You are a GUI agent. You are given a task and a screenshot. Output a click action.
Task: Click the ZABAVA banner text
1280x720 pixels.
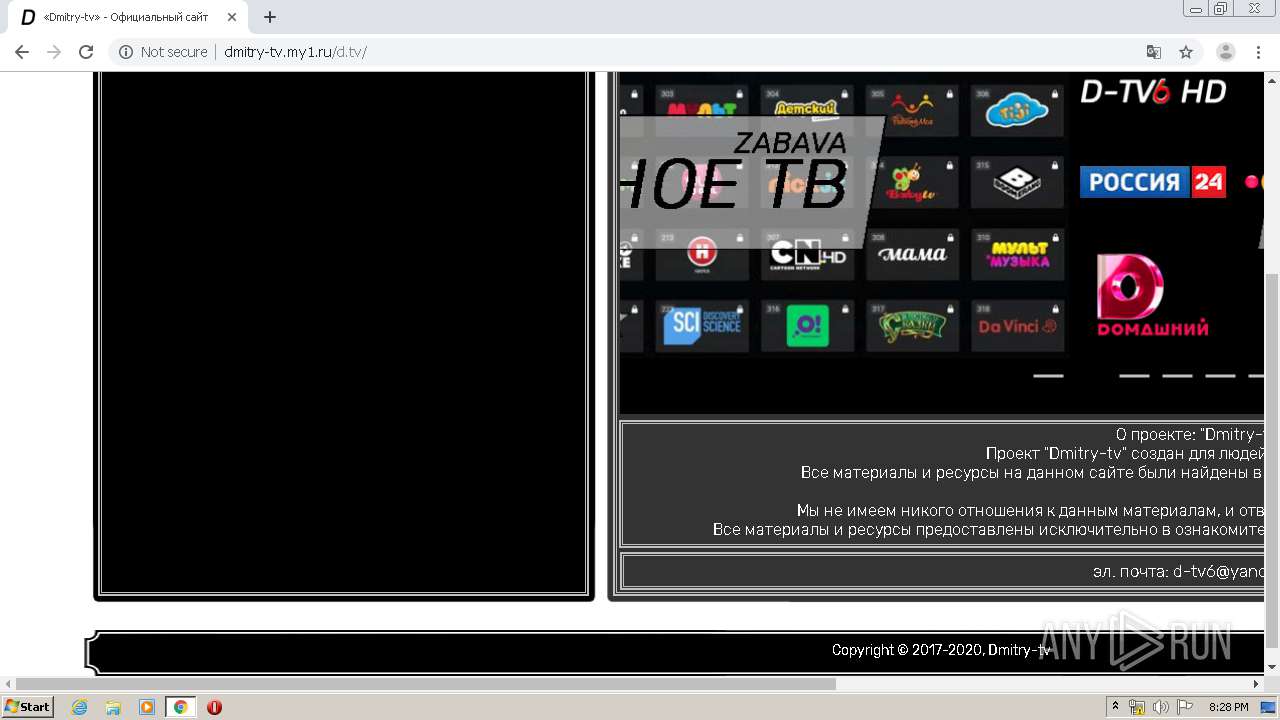click(790, 143)
